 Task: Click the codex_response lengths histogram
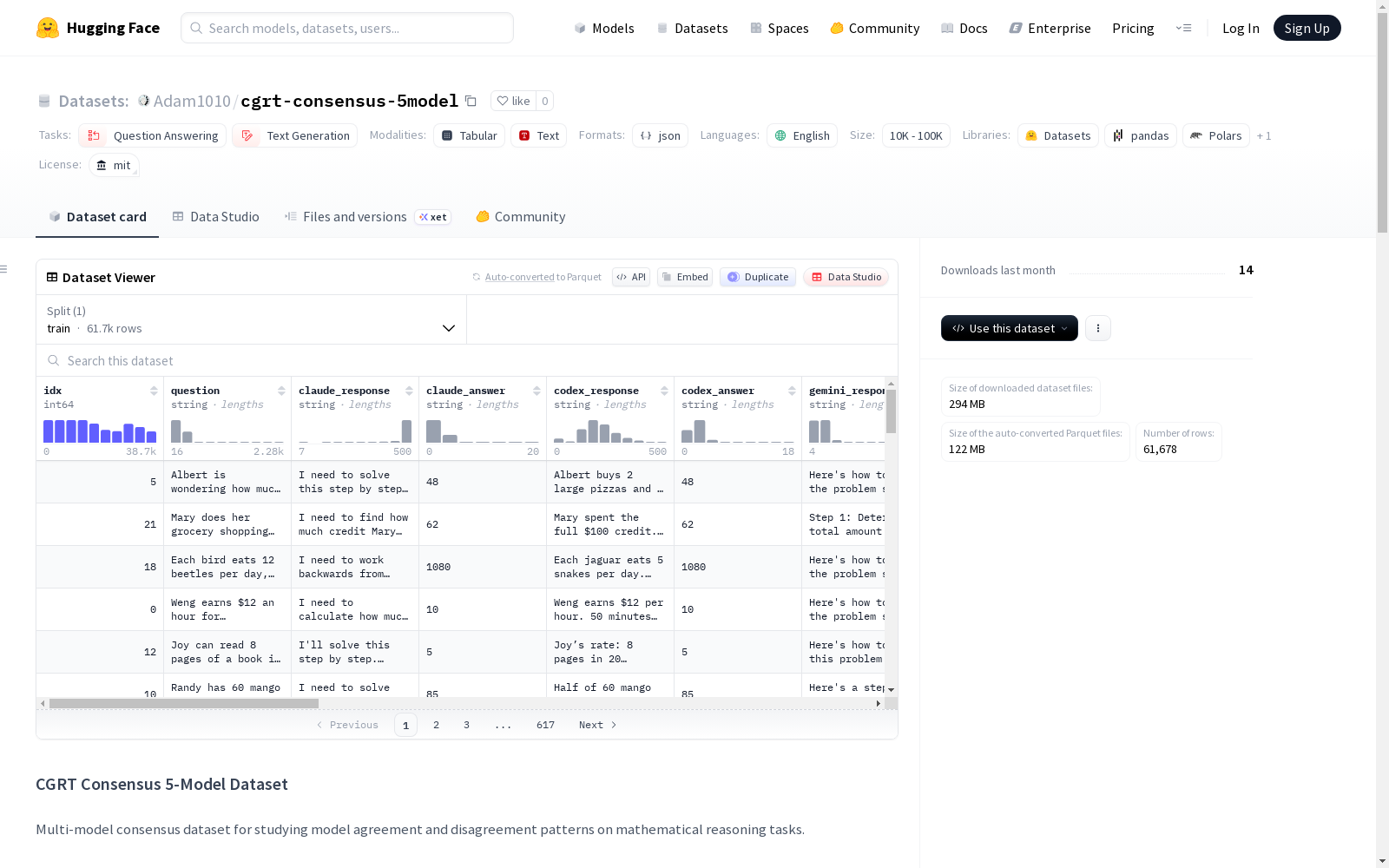610,431
